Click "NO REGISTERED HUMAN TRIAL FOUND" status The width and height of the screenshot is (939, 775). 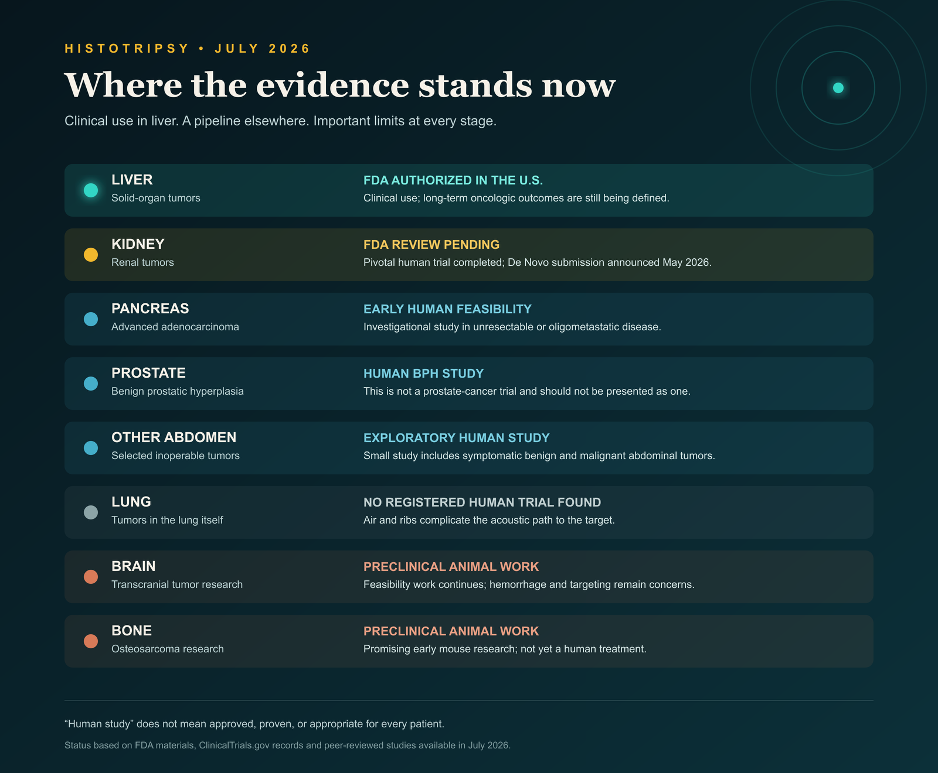coord(482,502)
